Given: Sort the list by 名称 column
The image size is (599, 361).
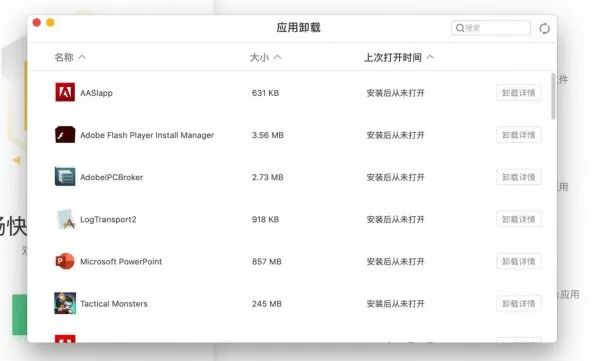Looking at the screenshot, I should coord(70,57).
